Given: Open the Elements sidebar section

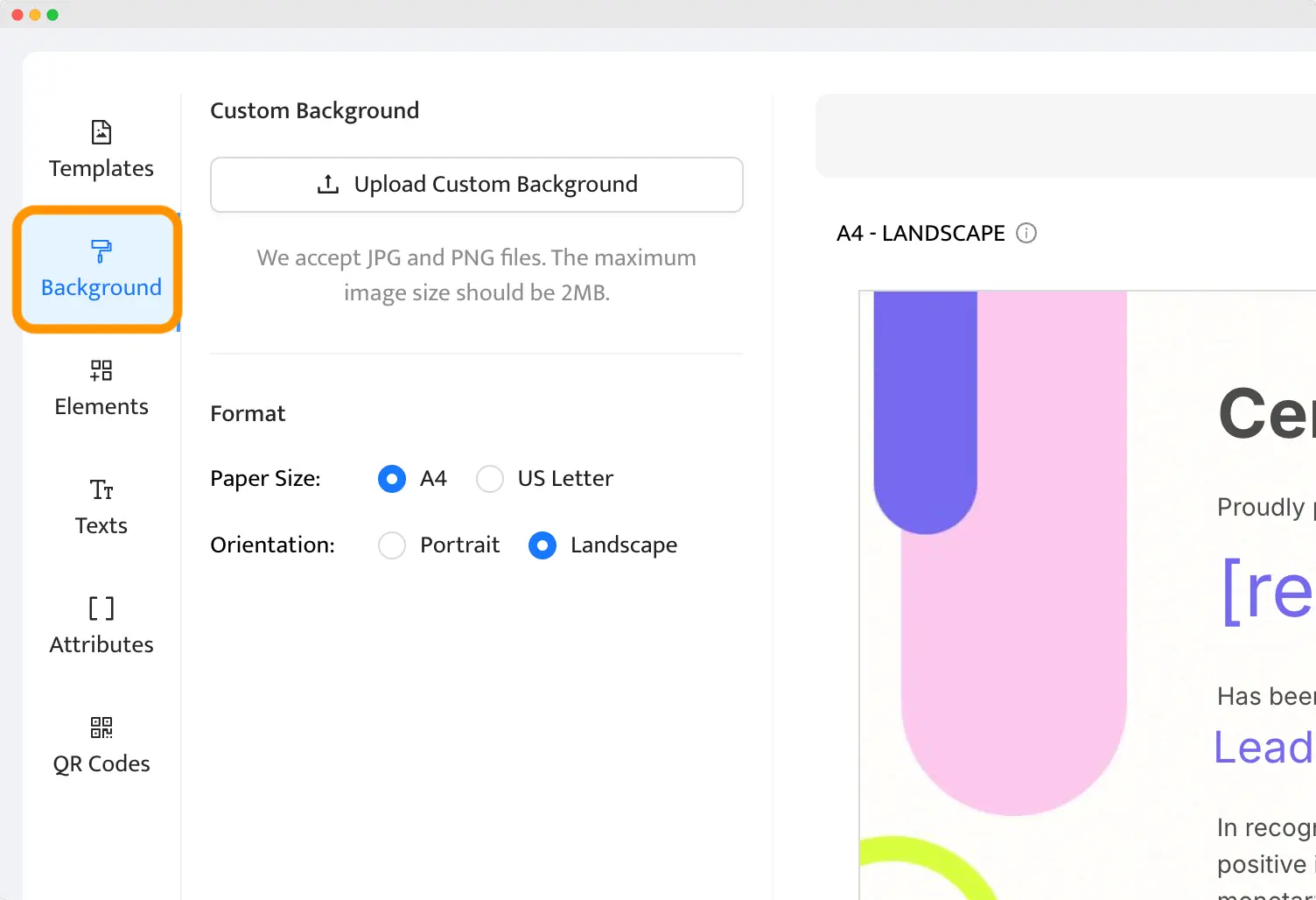Looking at the screenshot, I should tap(101, 389).
